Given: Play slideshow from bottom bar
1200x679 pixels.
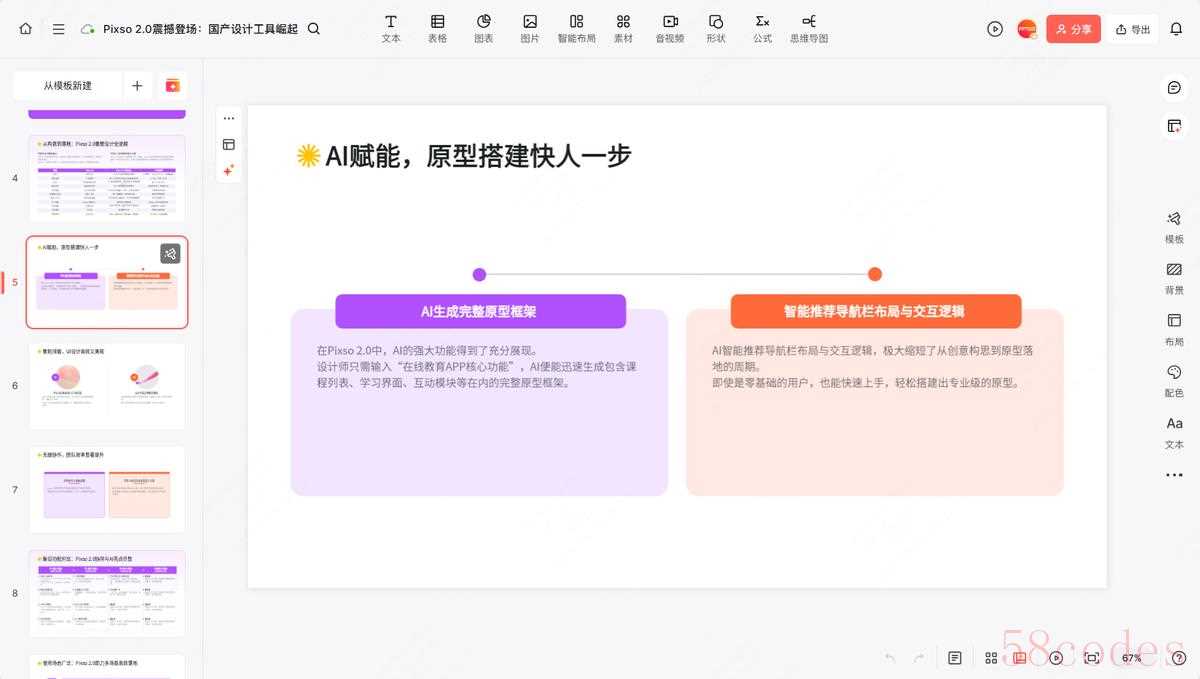Looking at the screenshot, I should (x=1057, y=658).
